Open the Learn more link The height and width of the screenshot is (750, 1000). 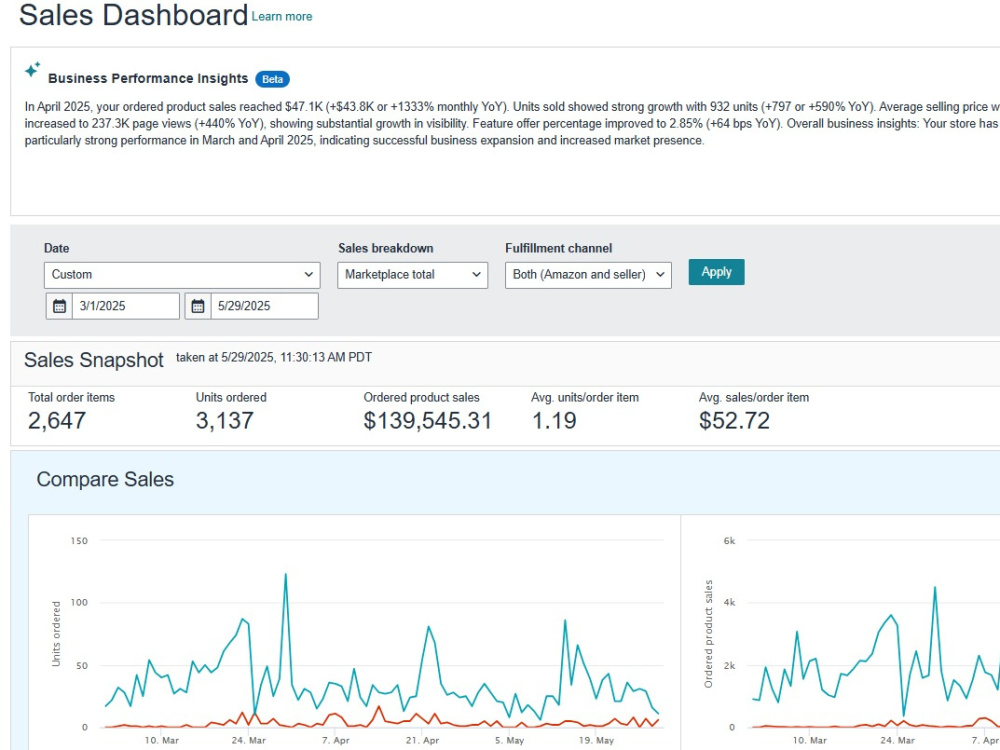pos(281,17)
